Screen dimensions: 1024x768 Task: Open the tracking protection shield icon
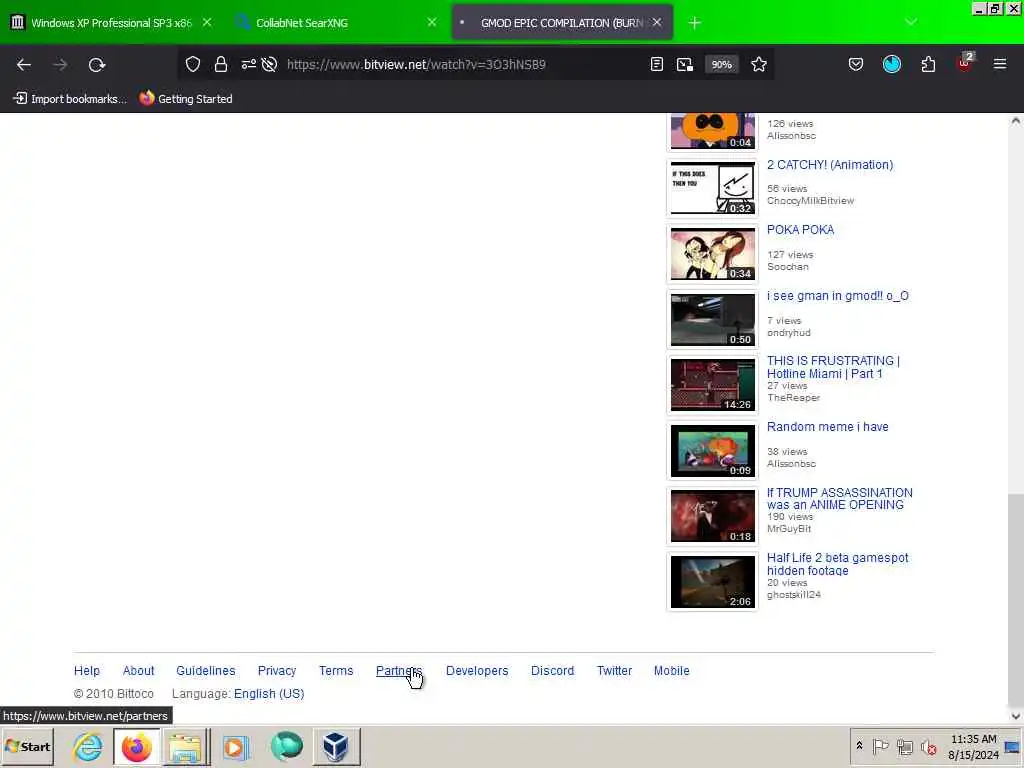point(193,64)
